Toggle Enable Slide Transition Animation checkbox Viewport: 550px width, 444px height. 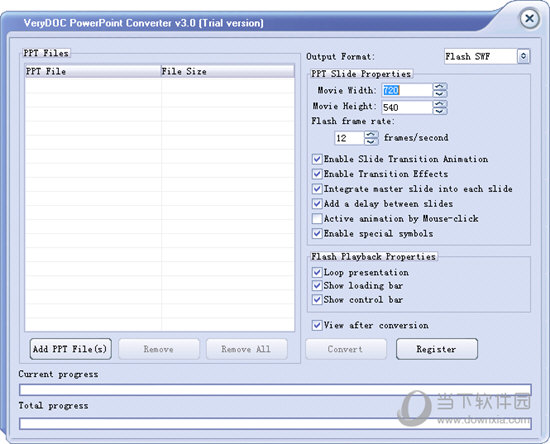point(317,159)
